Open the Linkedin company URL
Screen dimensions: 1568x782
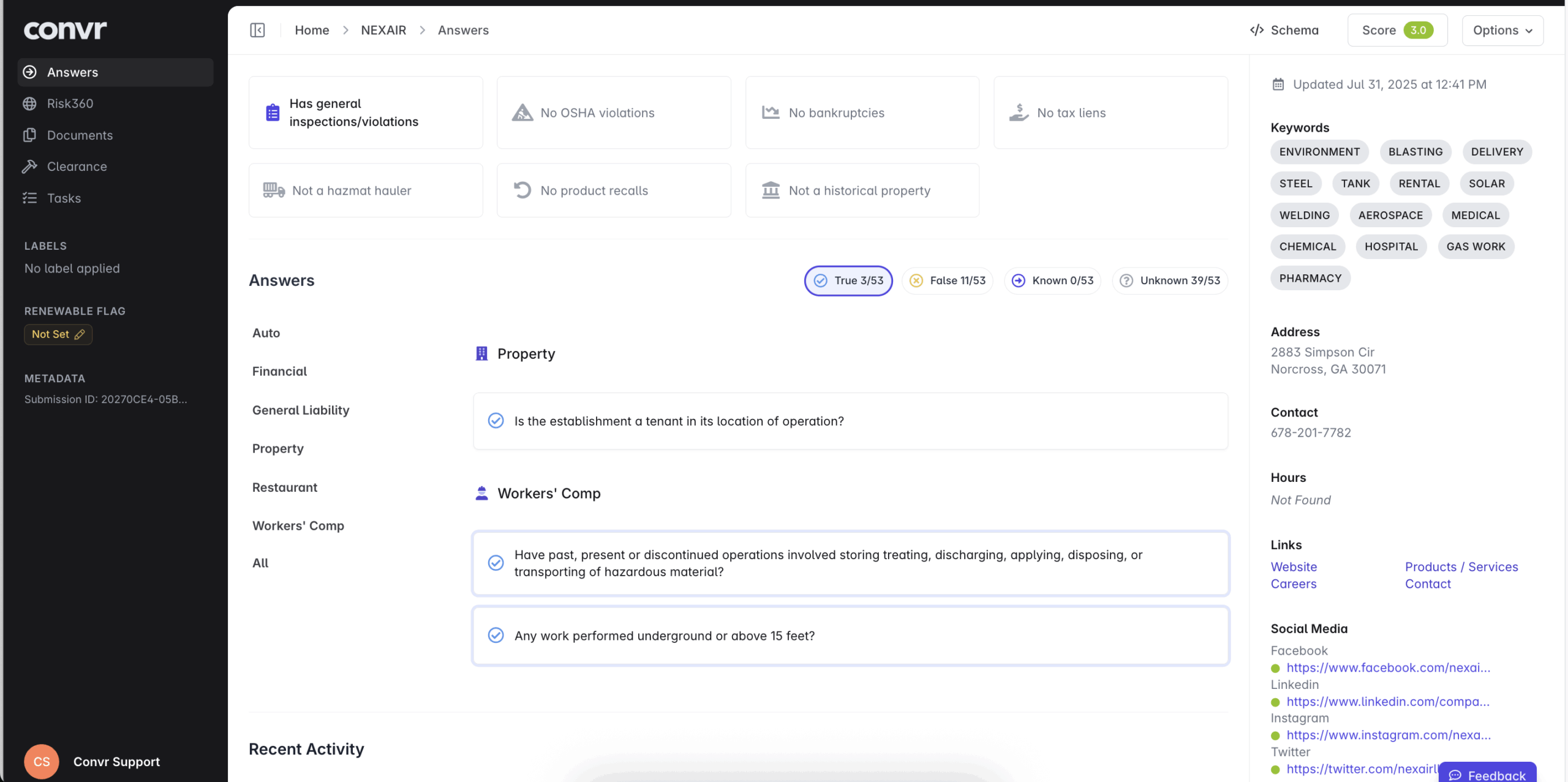[x=1388, y=702]
